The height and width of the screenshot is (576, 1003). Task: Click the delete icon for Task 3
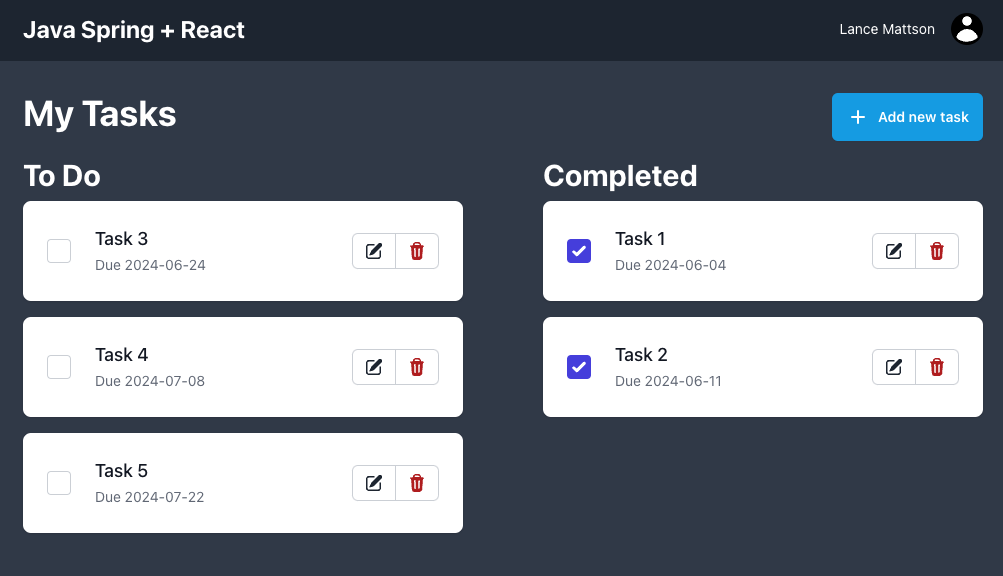coord(417,251)
